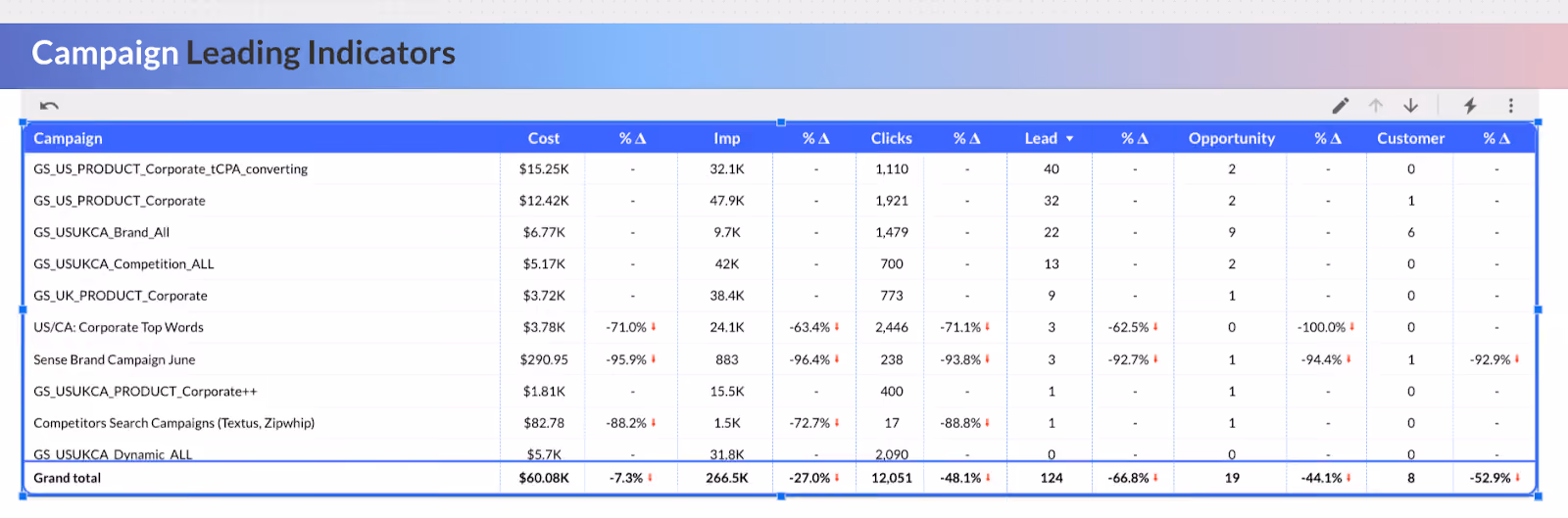Click the -100.0% opportunity change value
This screenshot has width=1568, height=518.
(1321, 327)
